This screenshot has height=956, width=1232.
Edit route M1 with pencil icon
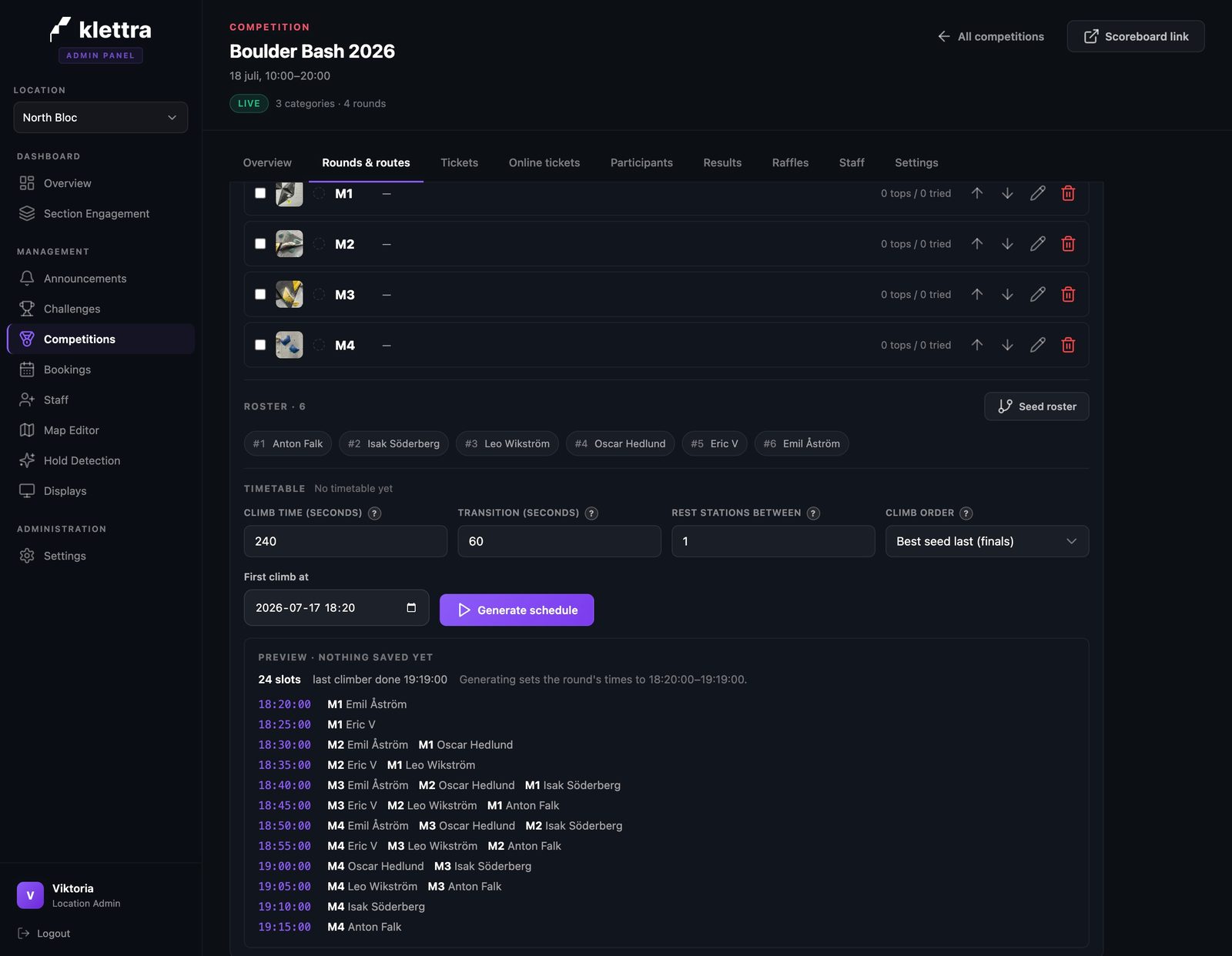(x=1038, y=193)
